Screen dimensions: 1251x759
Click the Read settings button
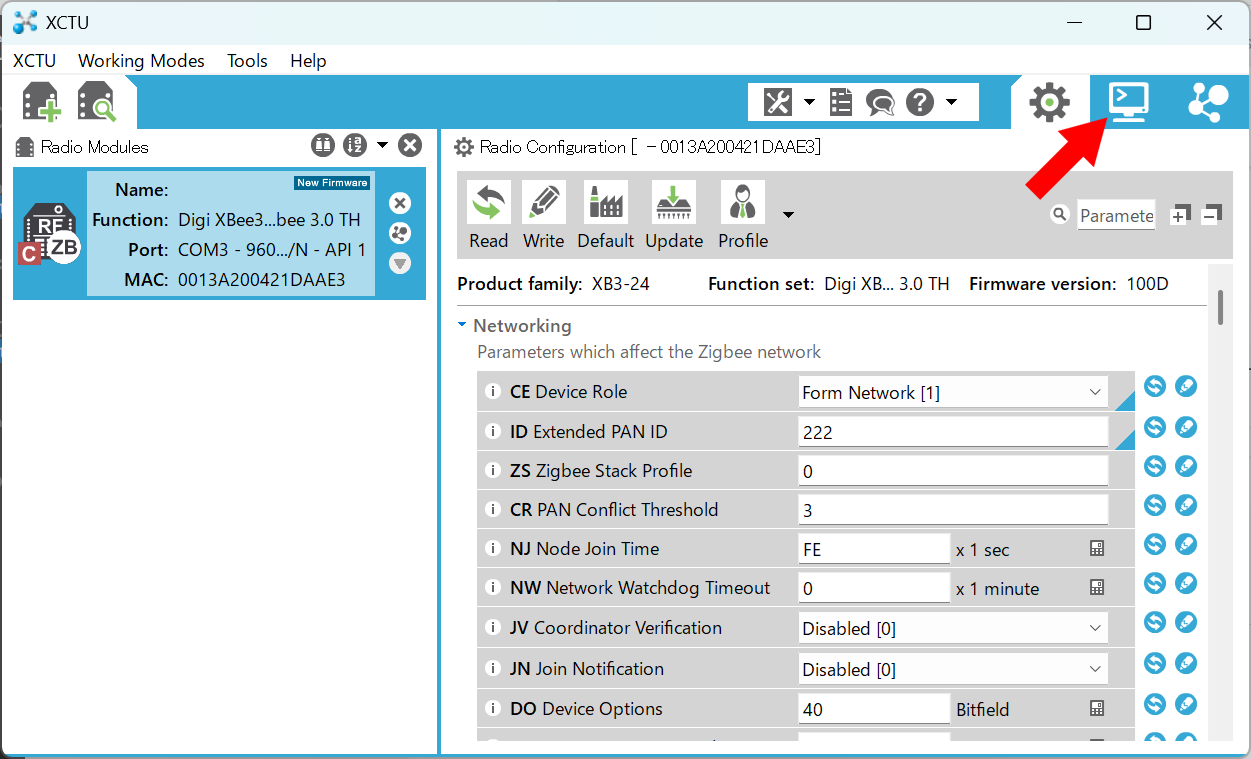click(488, 216)
